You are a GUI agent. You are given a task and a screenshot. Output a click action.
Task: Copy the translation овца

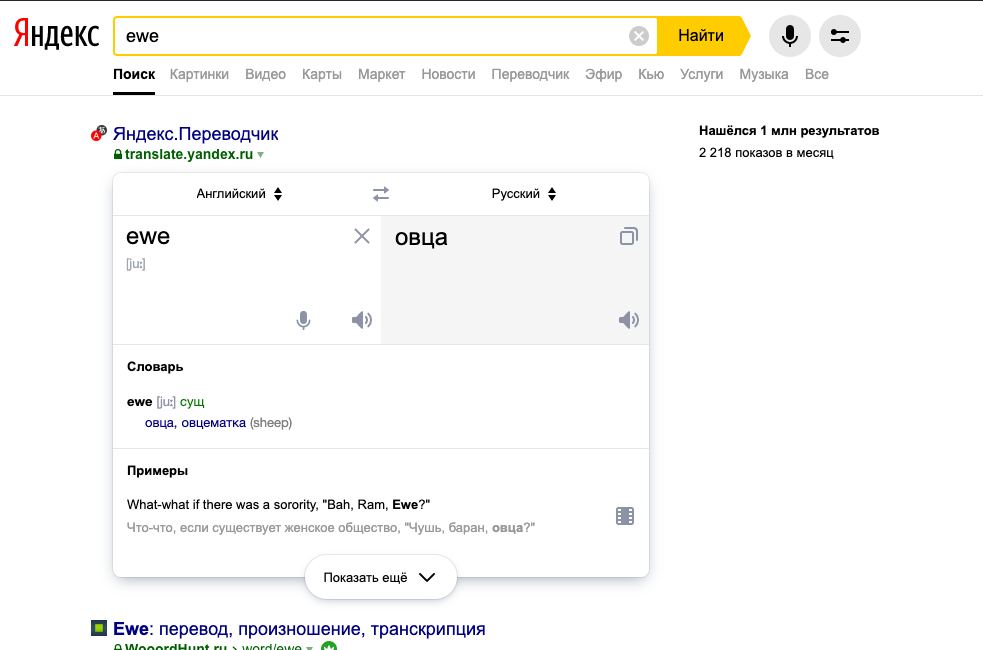[629, 236]
